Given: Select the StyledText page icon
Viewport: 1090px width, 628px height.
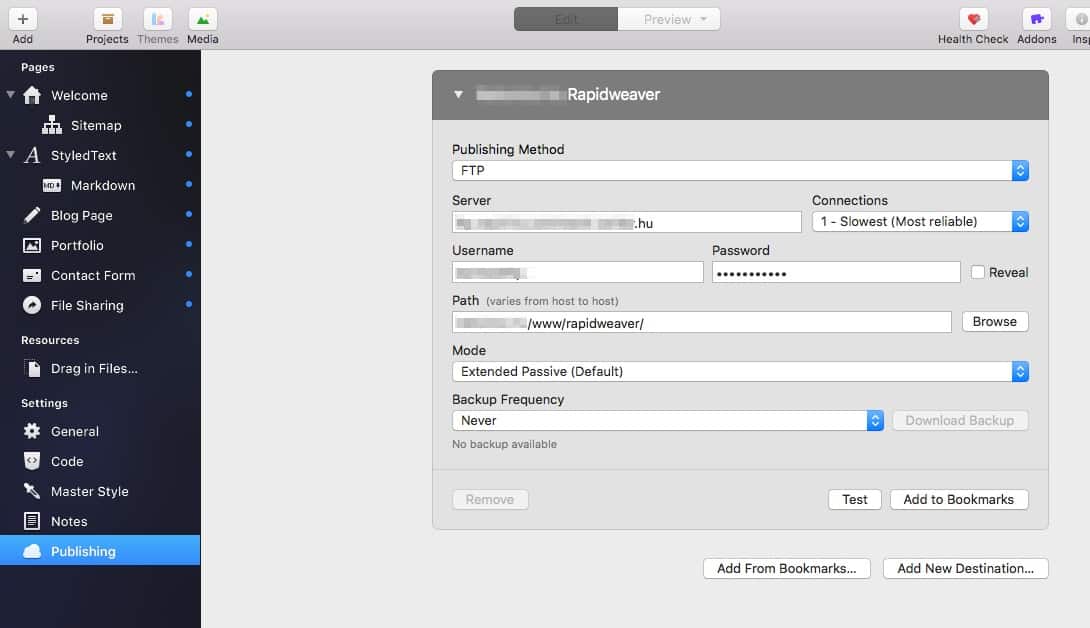Looking at the screenshot, I should [32, 155].
